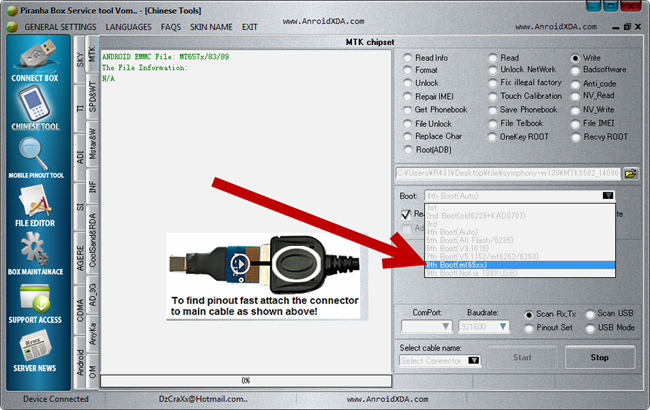Restore the inner Chinese Tools window
This screenshot has height=410, width=650.
(627, 27)
